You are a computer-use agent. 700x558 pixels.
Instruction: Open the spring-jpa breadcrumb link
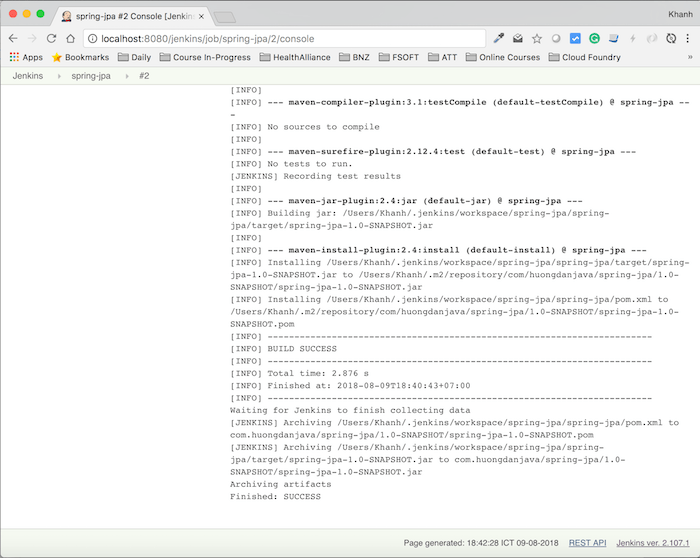click(x=91, y=76)
